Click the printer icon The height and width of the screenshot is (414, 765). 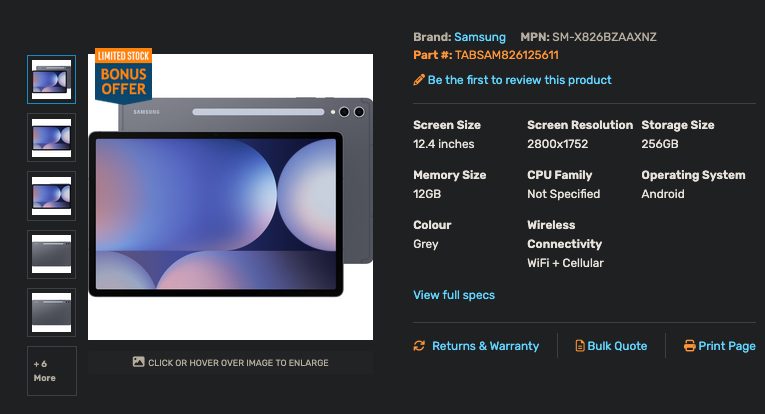pyautogui.click(x=689, y=346)
